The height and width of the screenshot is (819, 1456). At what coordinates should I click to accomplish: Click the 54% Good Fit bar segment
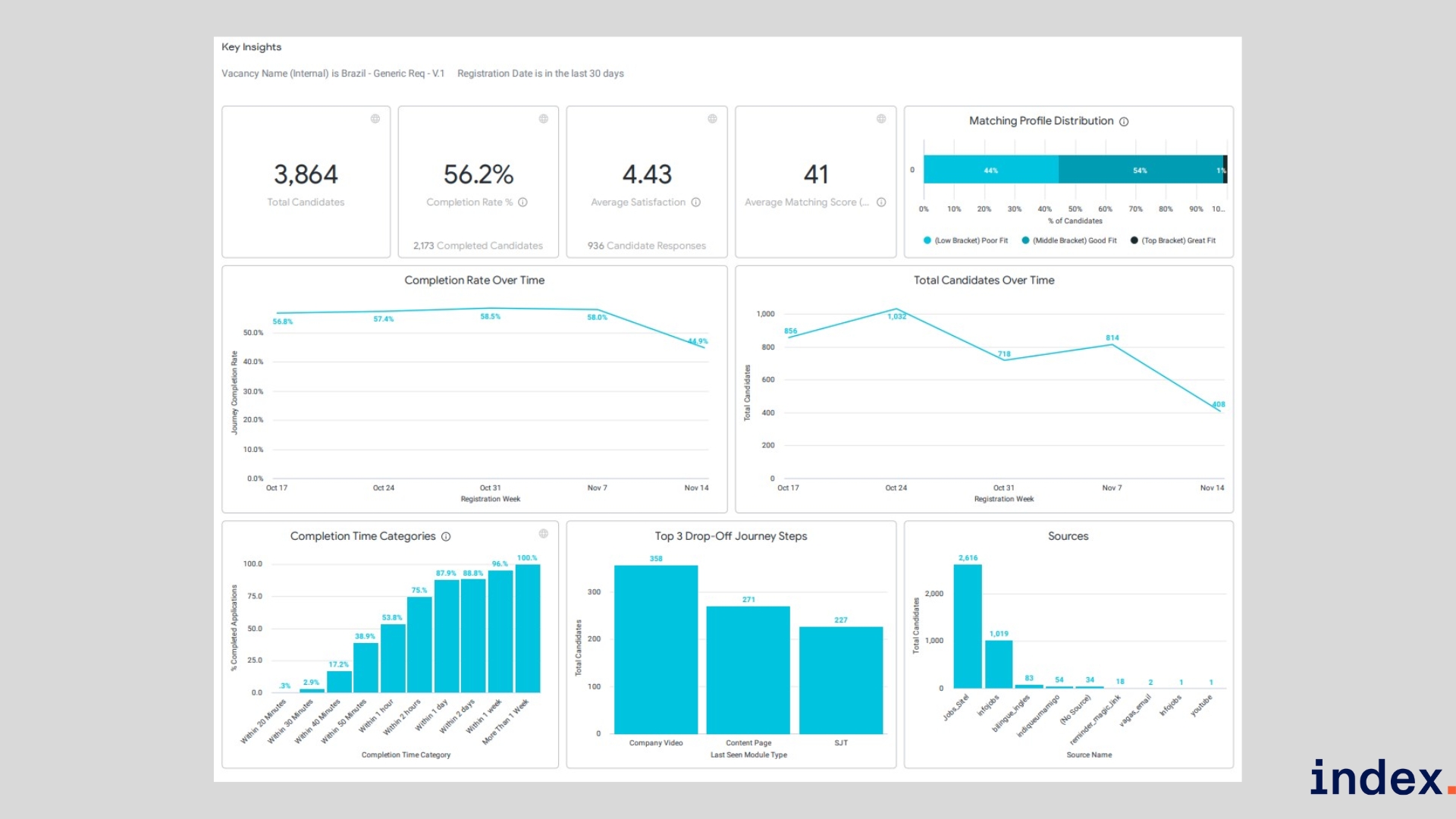pos(1140,169)
